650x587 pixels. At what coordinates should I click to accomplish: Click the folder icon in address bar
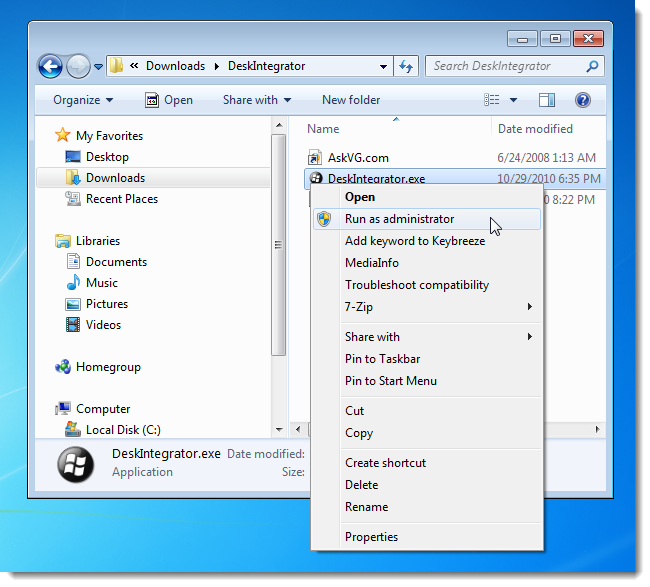click(116, 65)
